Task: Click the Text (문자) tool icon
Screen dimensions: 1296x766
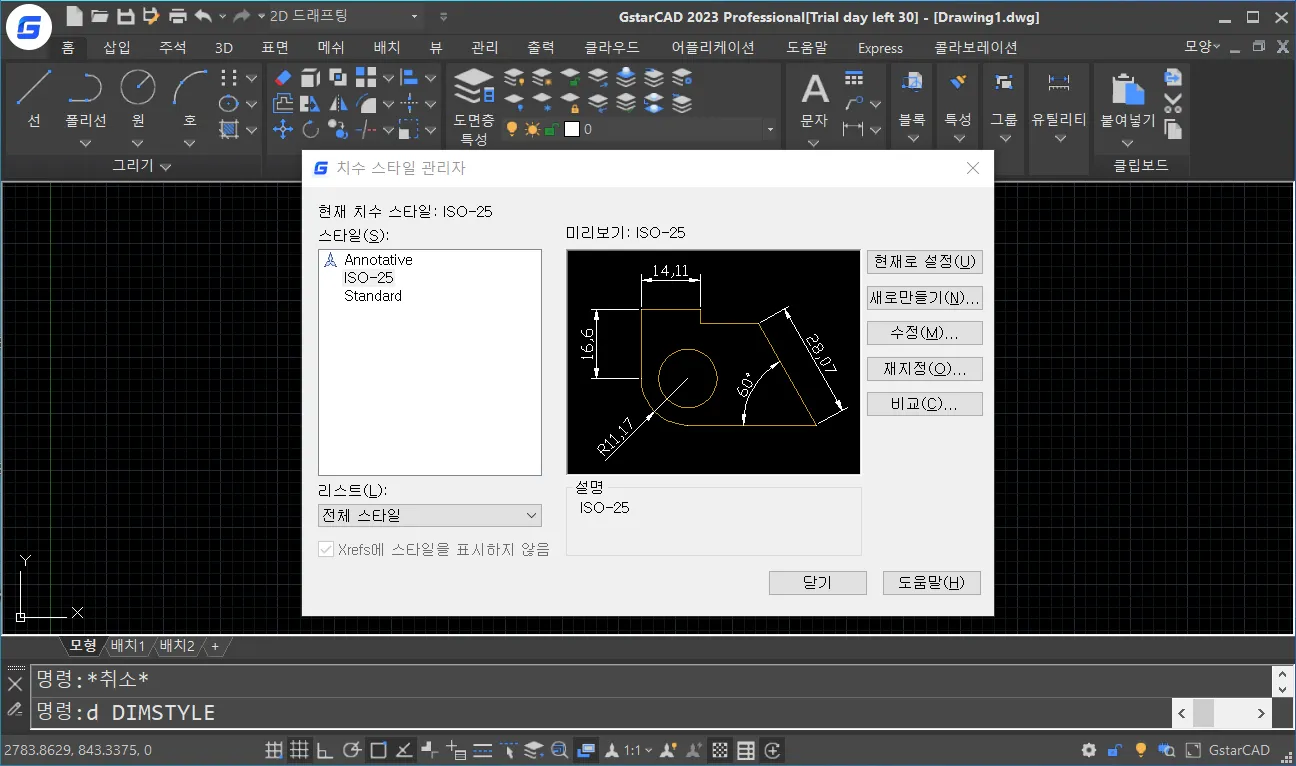Action: tap(815, 91)
